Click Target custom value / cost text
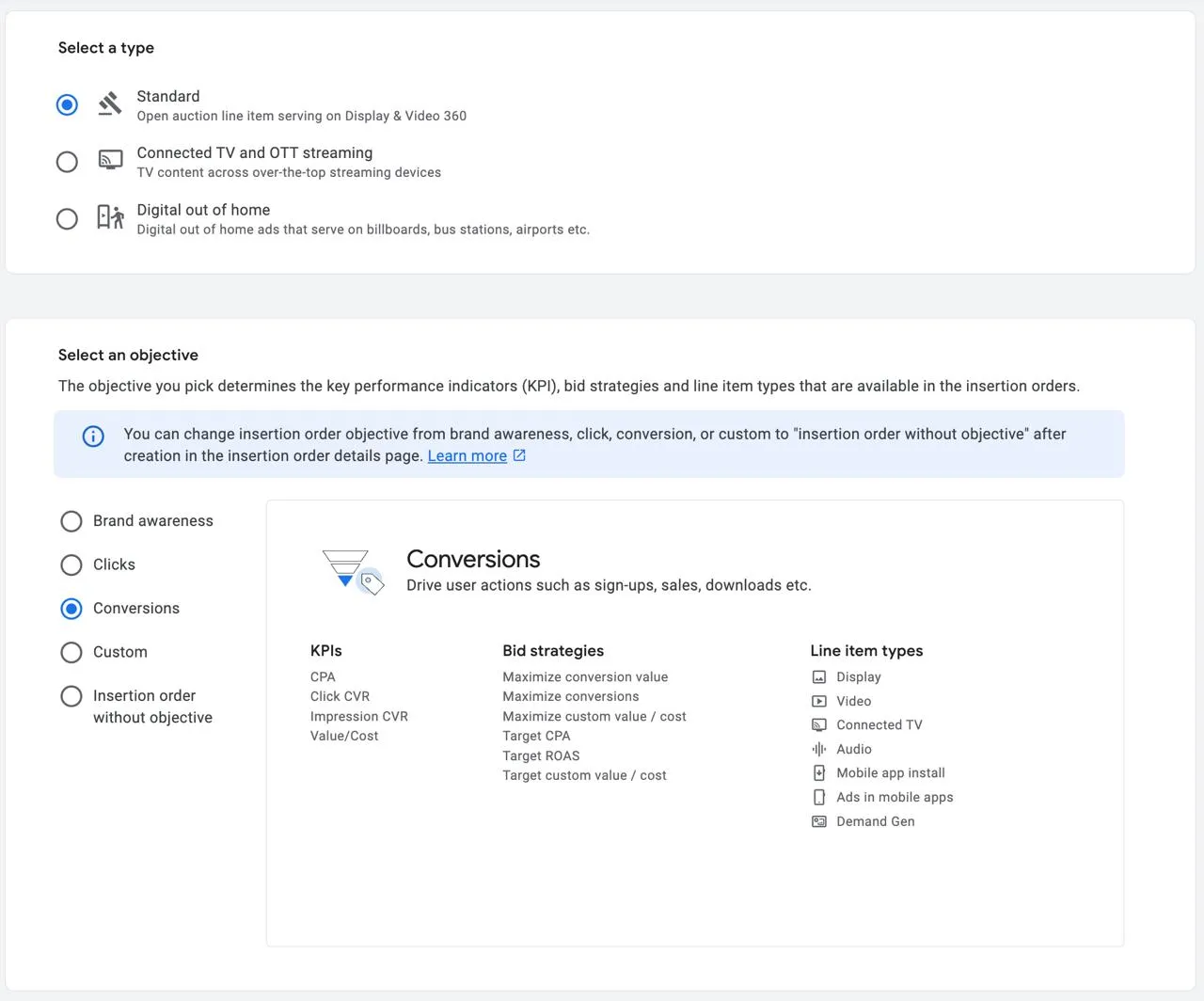The width and height of the screenshot is (1204, 1001). pyautogui.click(x=584, y=776)
